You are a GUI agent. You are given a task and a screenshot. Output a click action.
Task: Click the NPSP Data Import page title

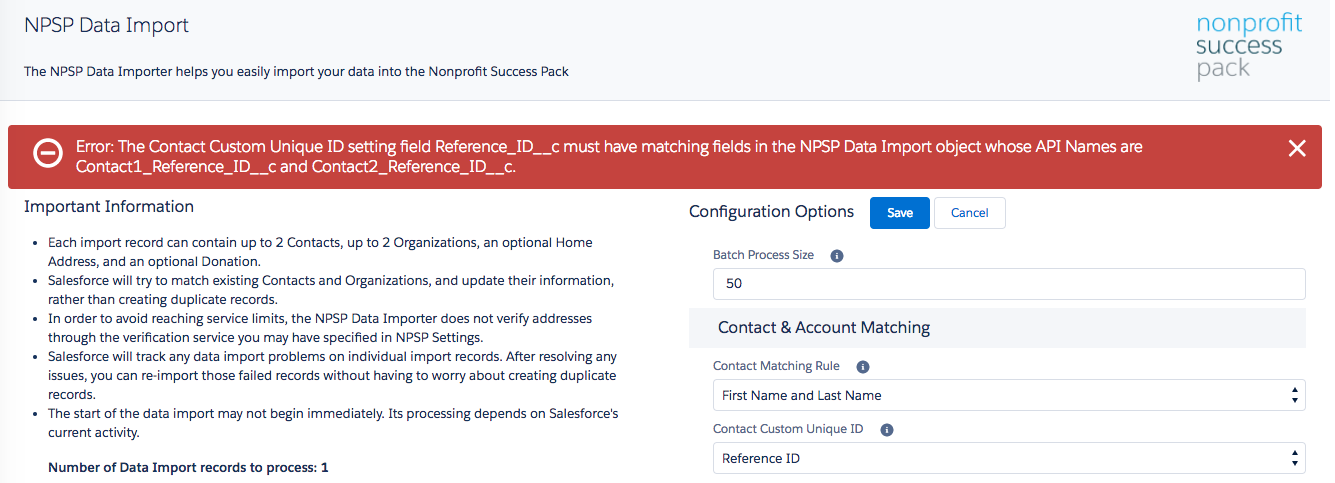tap(106, 25)
